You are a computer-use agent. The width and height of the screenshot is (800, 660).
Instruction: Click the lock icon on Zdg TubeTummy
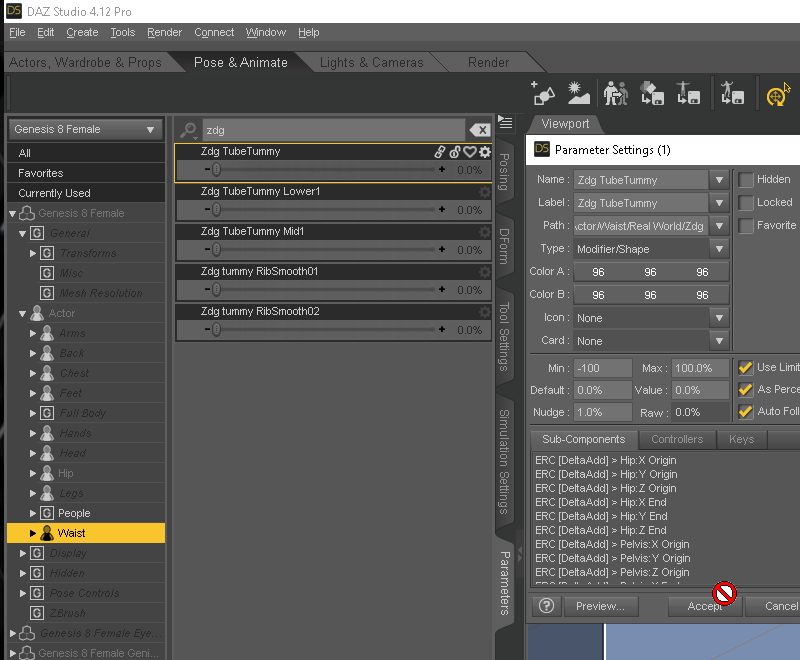(x=455, y=151)
